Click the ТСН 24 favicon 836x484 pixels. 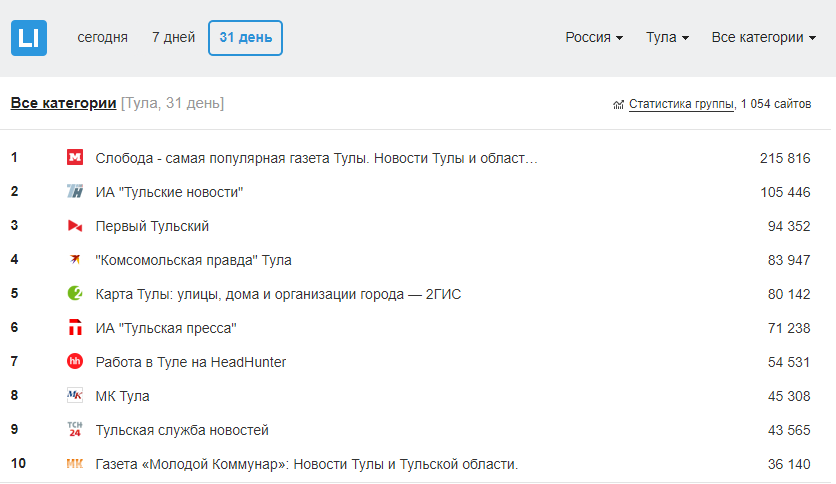tap(75, 429)
